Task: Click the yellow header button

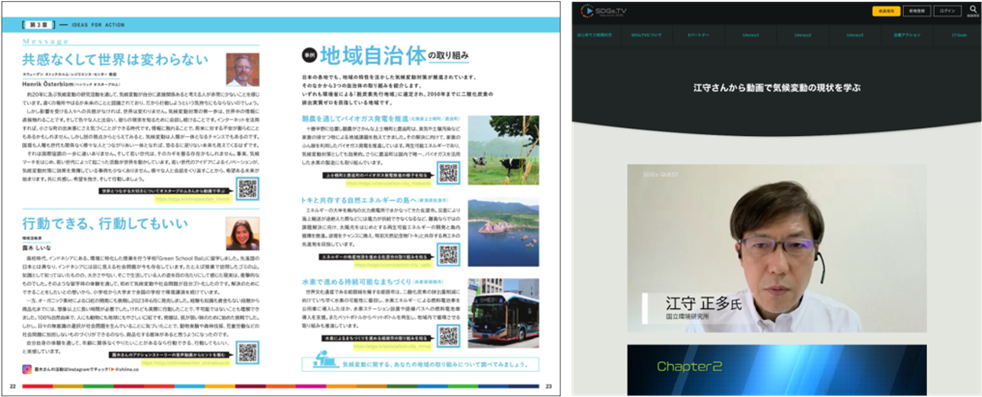Action: tap(886, 11)
